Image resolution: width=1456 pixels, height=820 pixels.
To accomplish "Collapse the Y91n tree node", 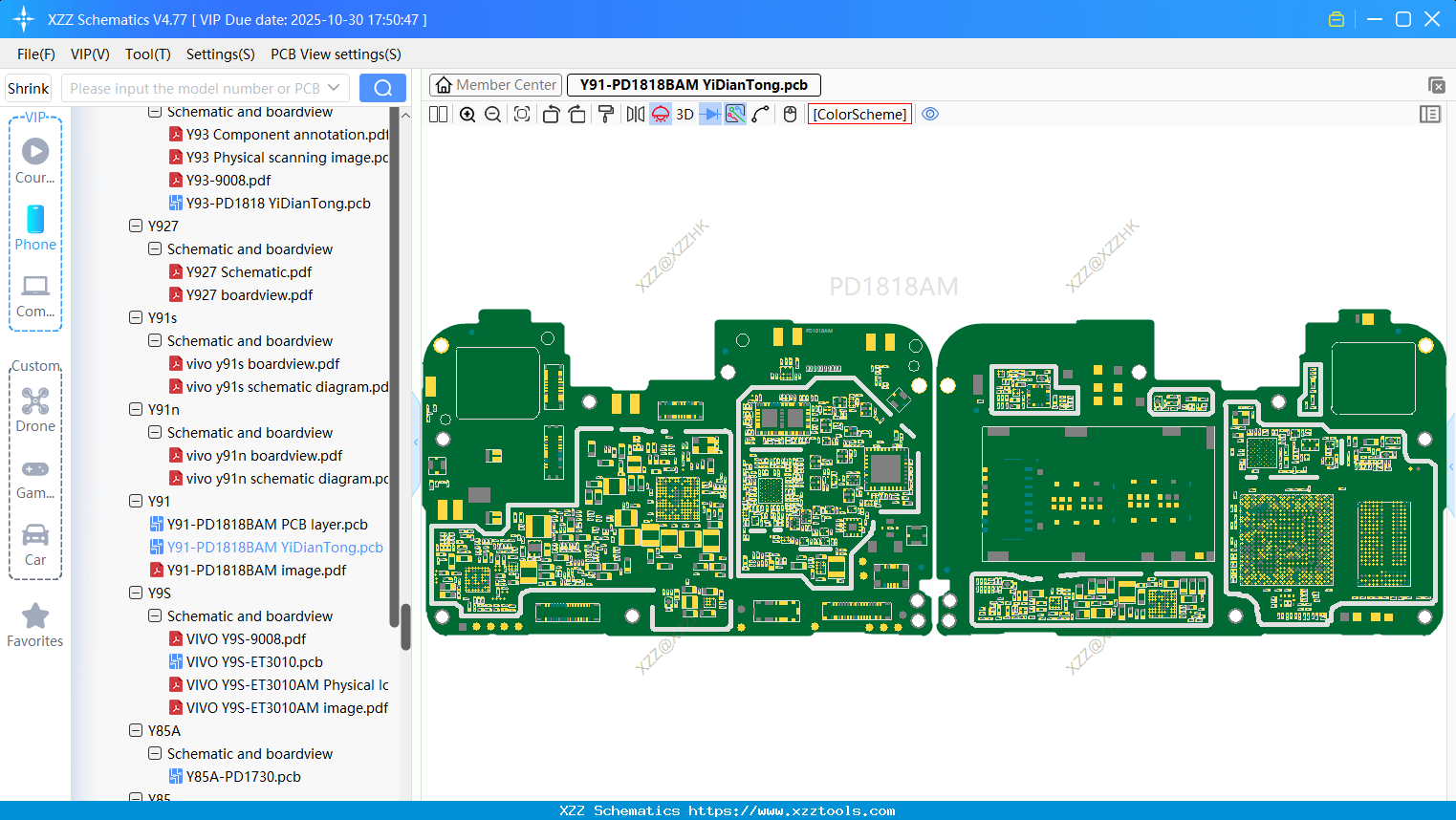I will point(136,409).
